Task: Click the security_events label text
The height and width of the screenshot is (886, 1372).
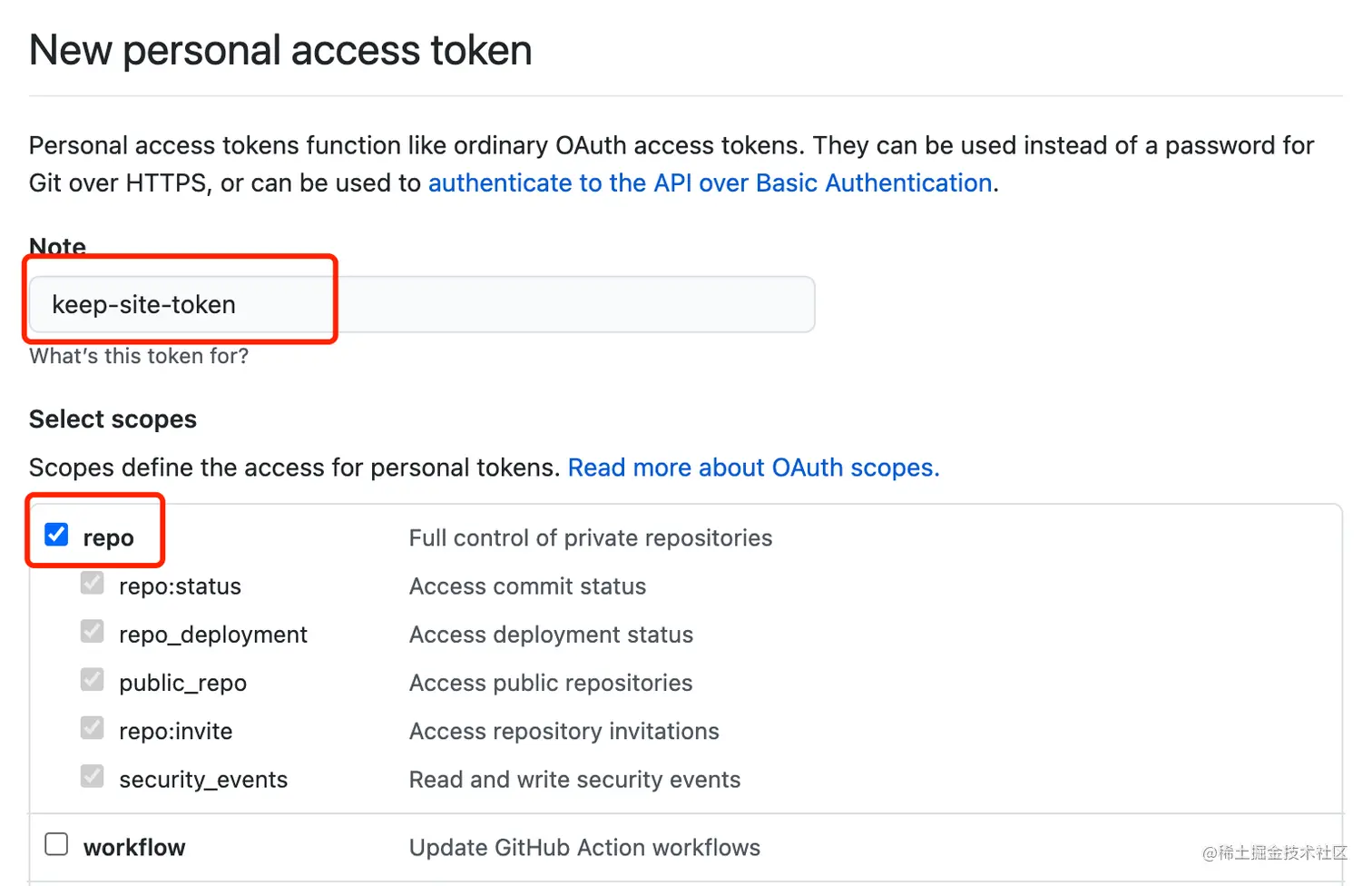Action: click(203, 780)
